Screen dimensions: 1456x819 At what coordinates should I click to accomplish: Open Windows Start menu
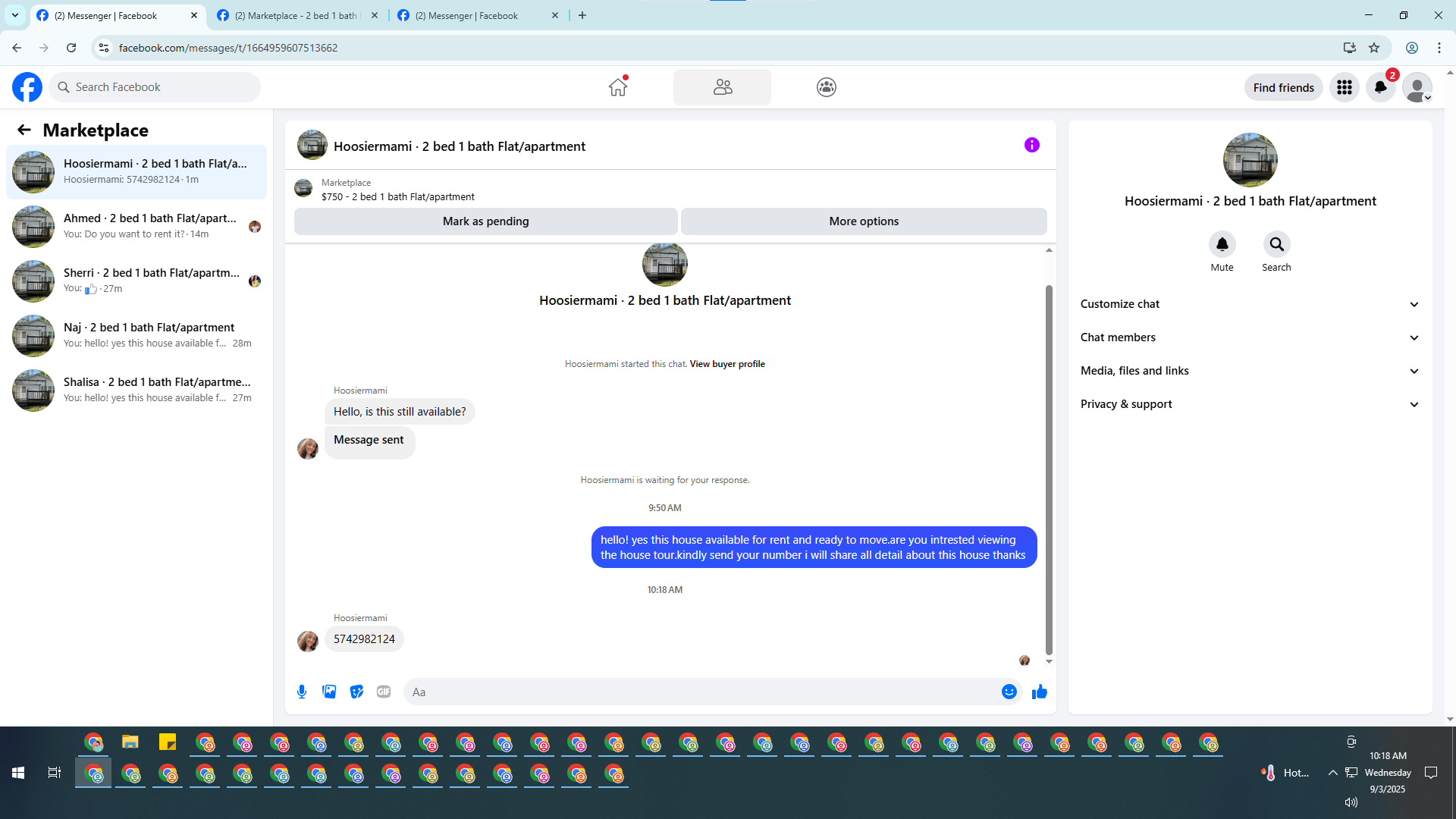click(18, 773)
